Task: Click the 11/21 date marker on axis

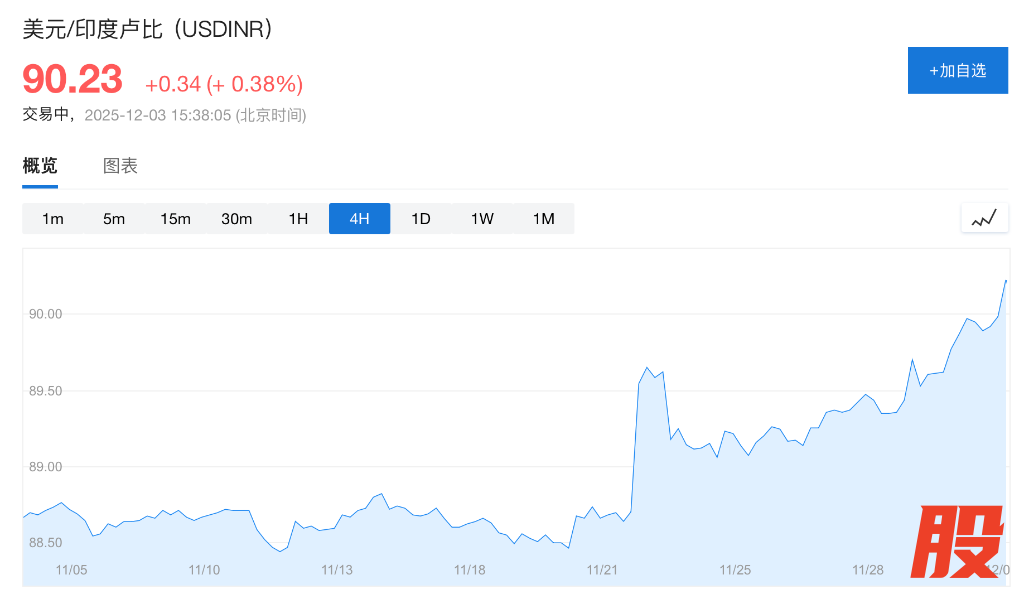Action: tap(602, 570)
